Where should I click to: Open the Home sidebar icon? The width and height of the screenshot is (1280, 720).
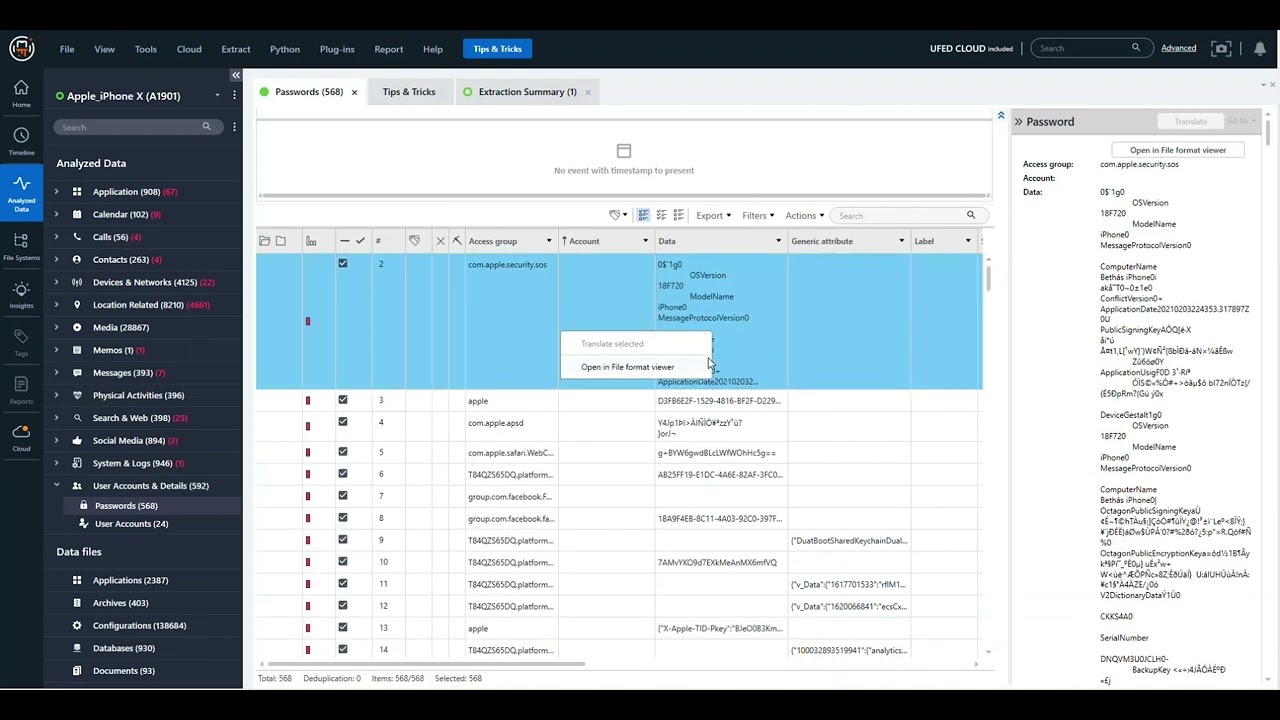pyautogui.click(x=21, y=93)
